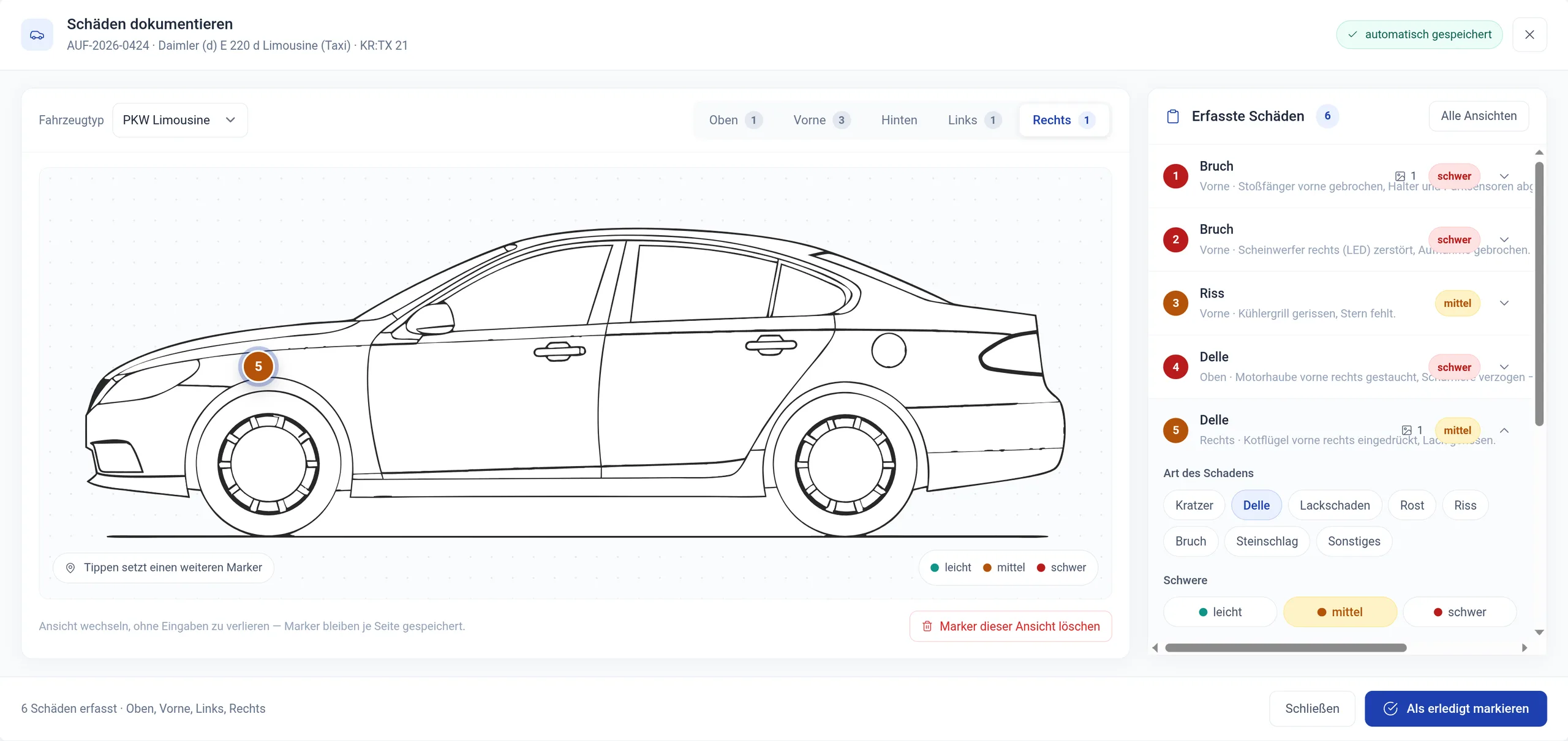Set severity to schwer
The width and height of the screenshot is (1568, 741).
[1460, 612]
